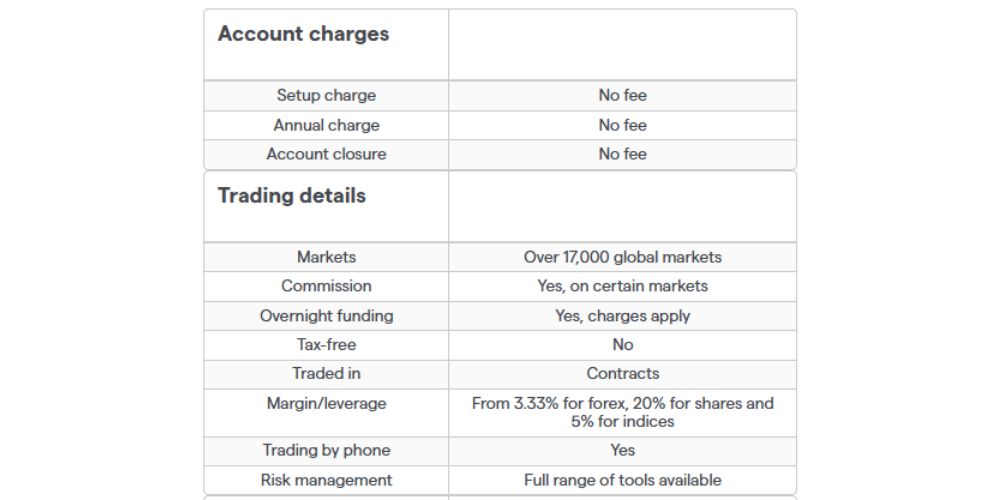
Task: Click the Full range of tools available cell
Action: tap(622, 480)
